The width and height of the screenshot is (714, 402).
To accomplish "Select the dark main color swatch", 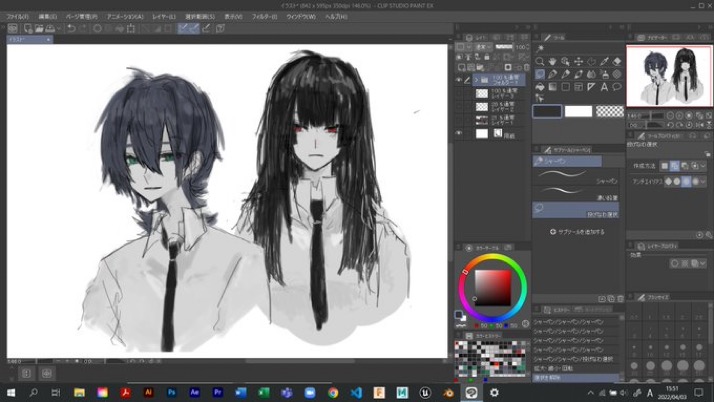I will 547,111.
